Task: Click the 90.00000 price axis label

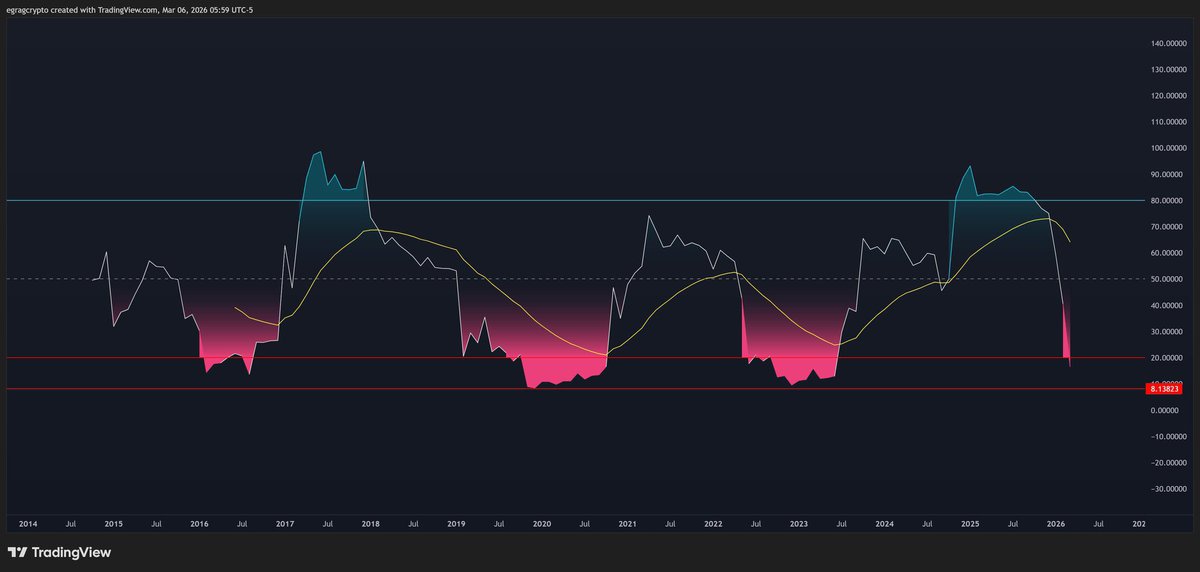Action: click(1169, 174)
